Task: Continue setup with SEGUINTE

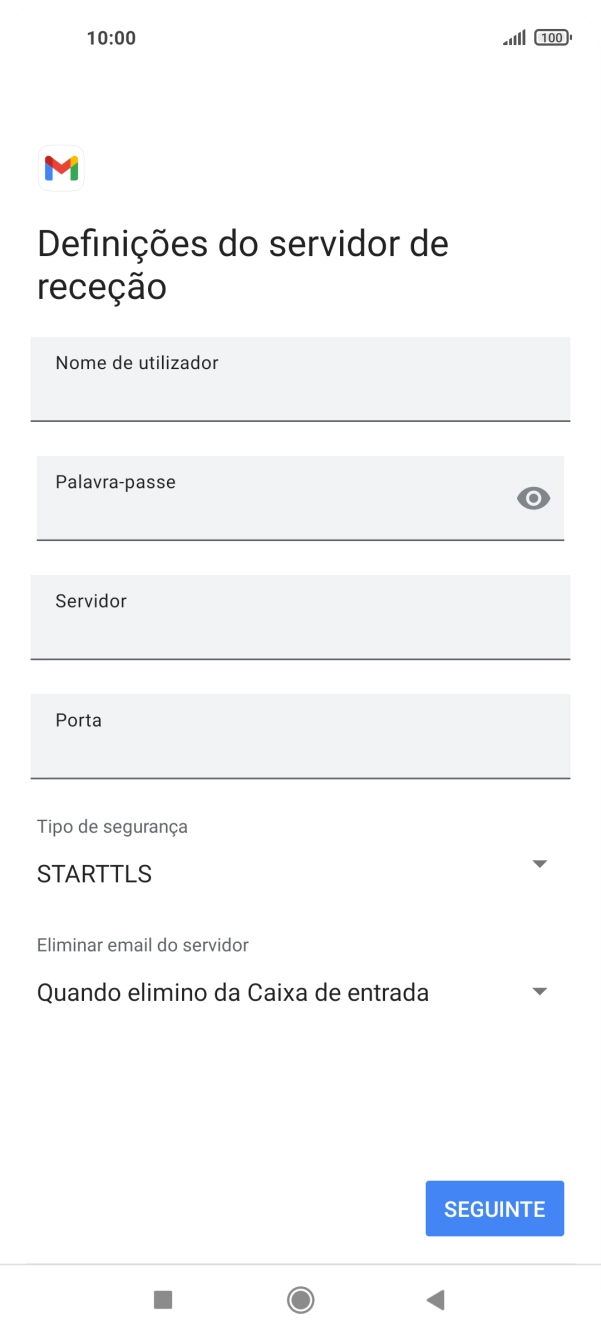Action: tap(494, 1208)
